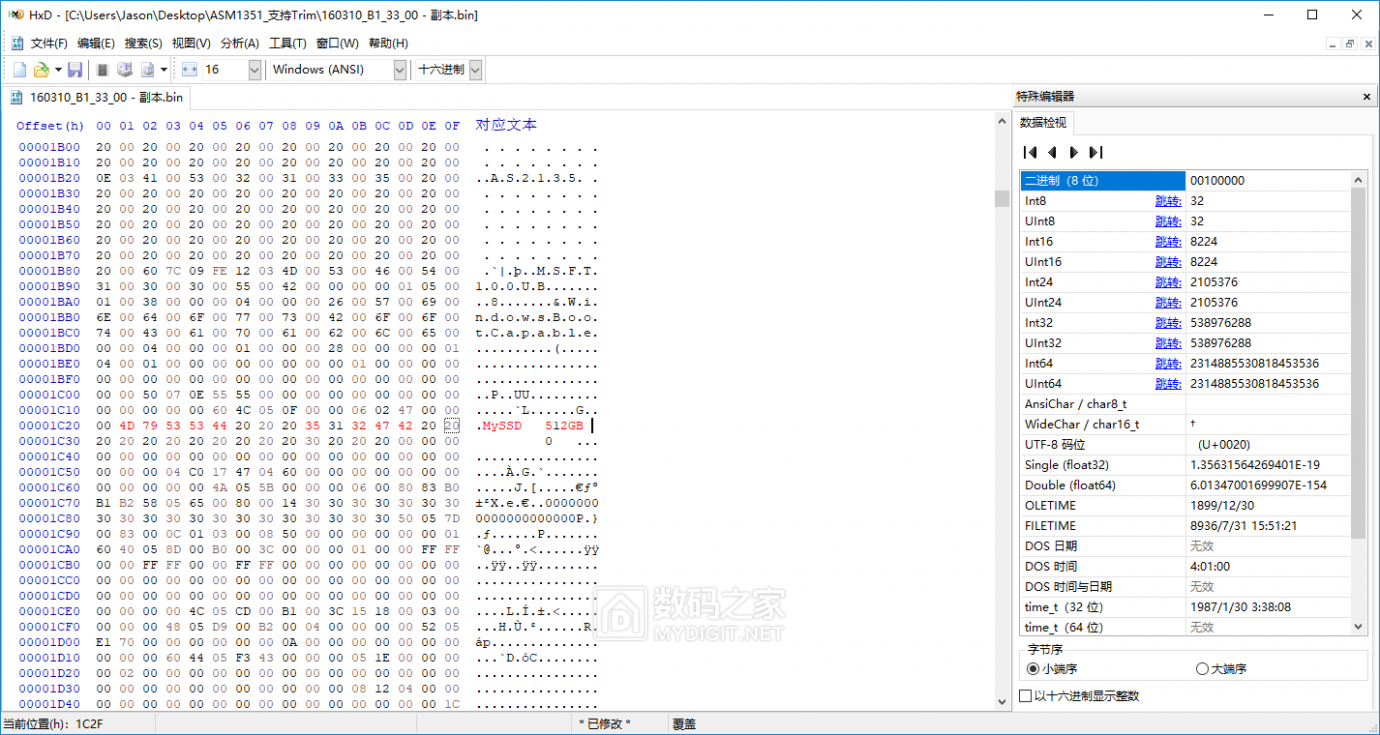Click the hex view scroll-down arrow
The image size is (1380, 735).
1001,702
